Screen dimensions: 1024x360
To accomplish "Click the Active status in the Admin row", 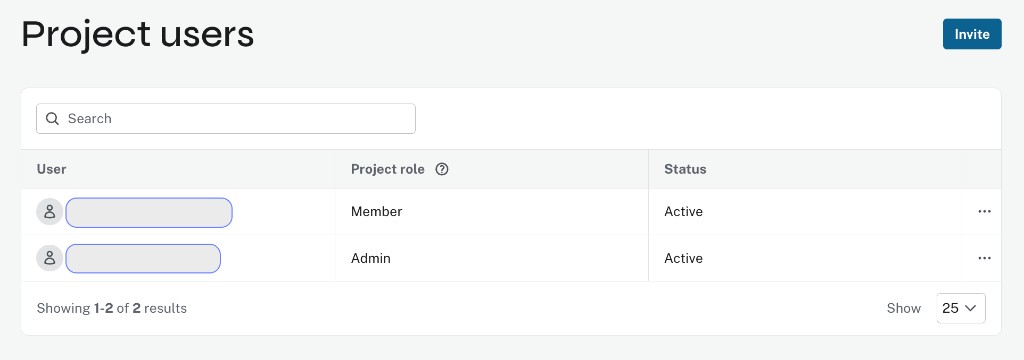I will point(684,258).
